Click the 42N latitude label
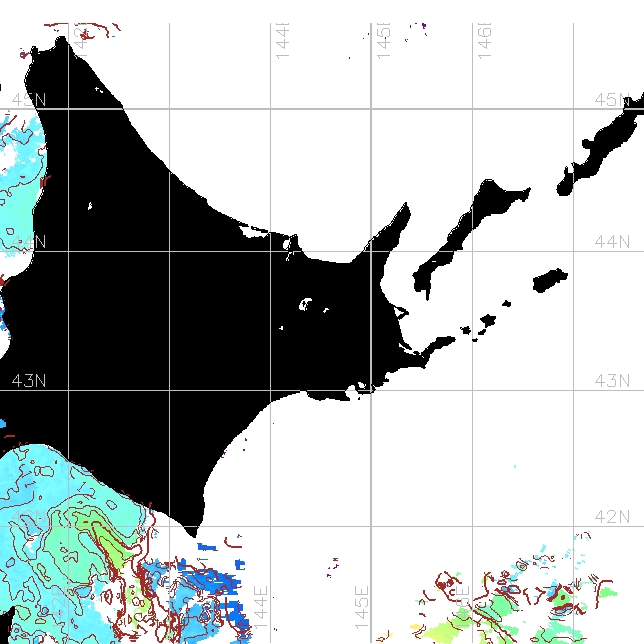This screenshot has width=644, height=644. tap(611, 516)
